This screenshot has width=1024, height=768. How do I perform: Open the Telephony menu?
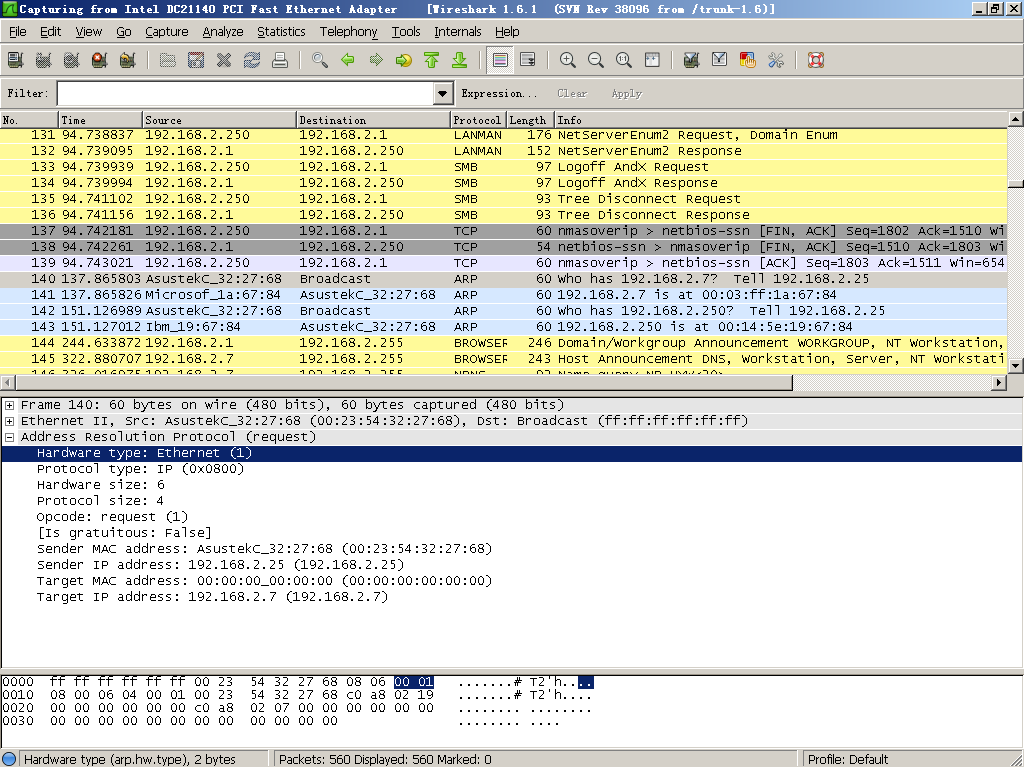coord(348,31)
